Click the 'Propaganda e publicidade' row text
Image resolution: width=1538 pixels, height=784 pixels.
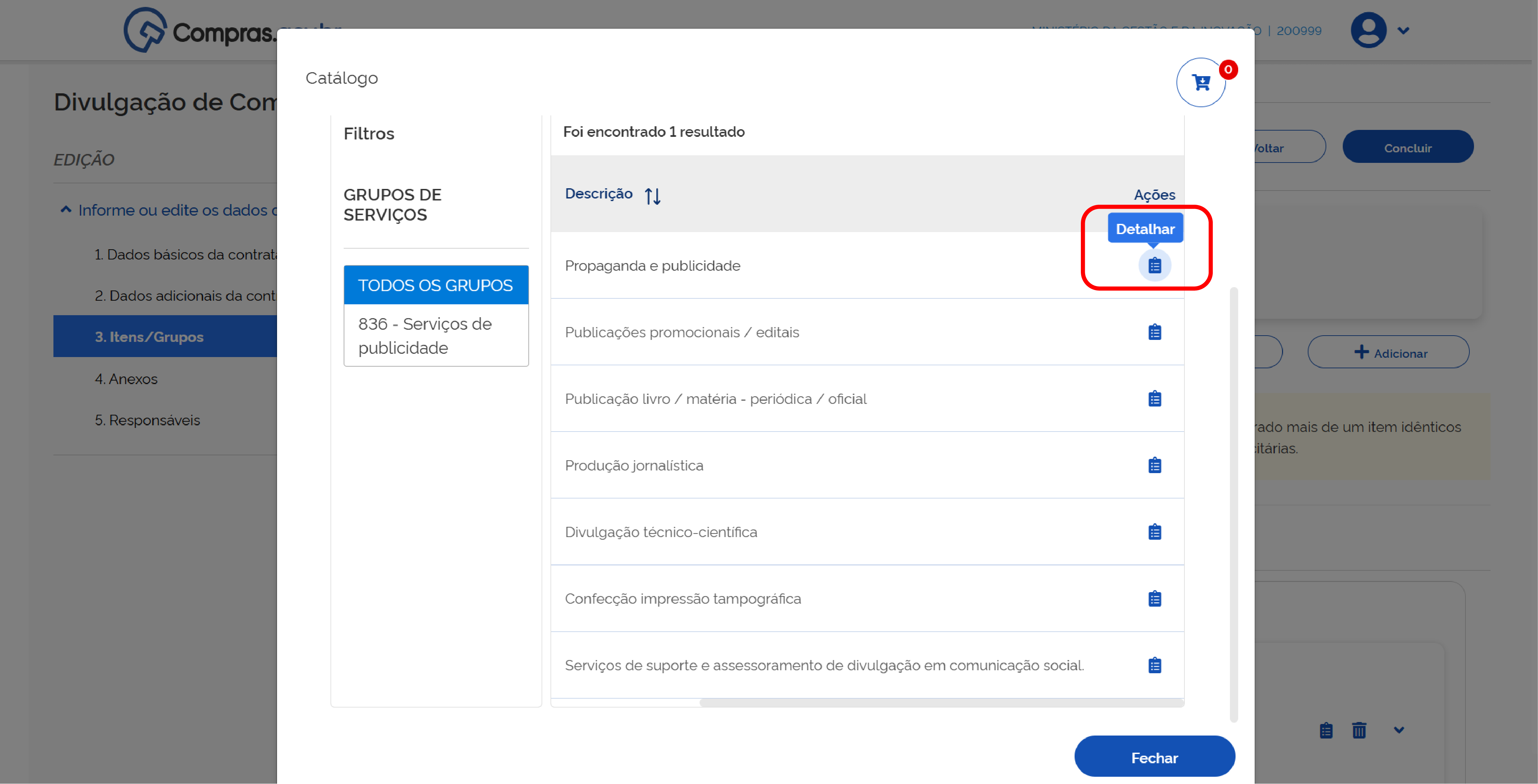(653, 266)
